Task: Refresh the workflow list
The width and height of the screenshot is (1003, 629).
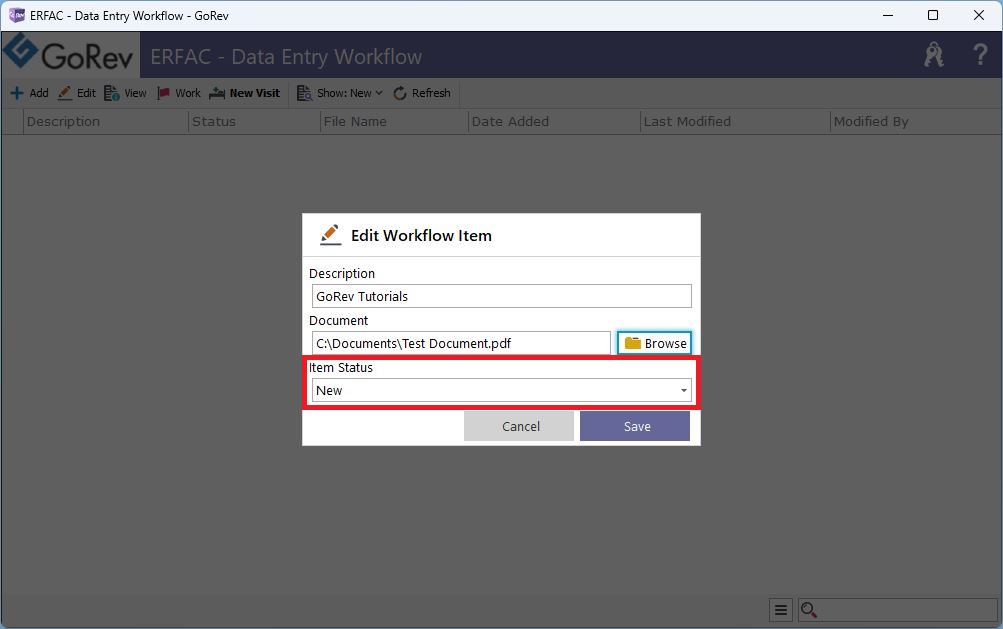Action: pos(422,93)
